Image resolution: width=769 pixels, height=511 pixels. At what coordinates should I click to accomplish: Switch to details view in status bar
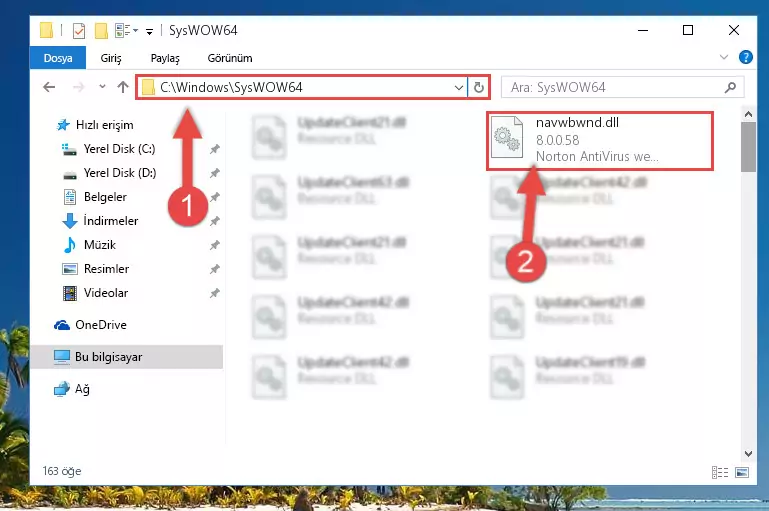(719, 472)
